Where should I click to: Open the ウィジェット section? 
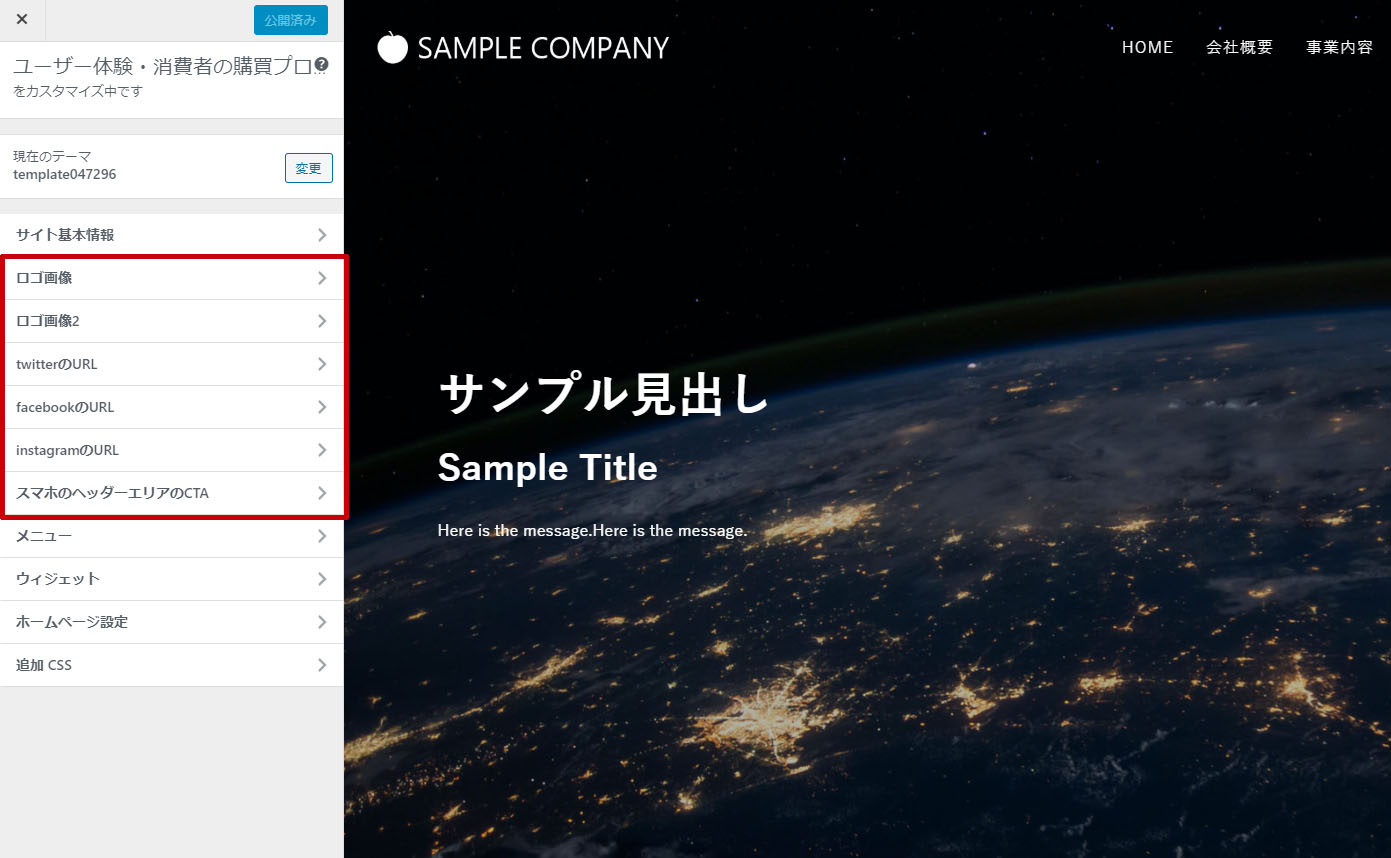click(172, 579)
